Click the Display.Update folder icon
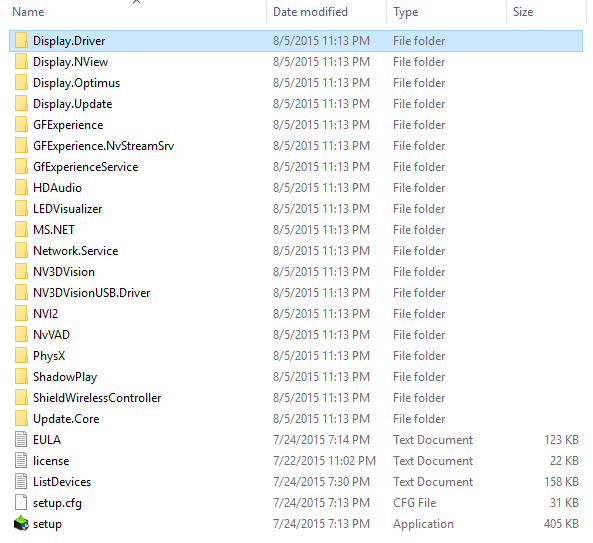The image size is (593, 543). point(21,103)
